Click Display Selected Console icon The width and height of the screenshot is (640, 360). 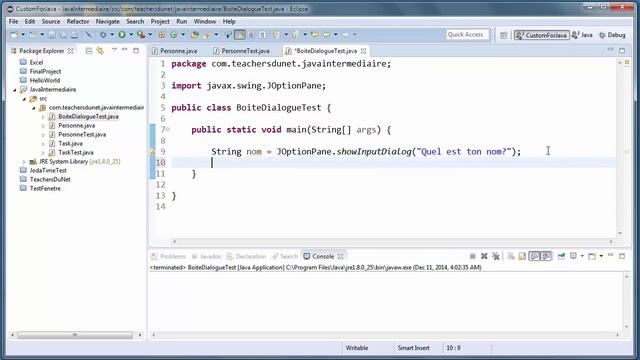coord(573,256)
